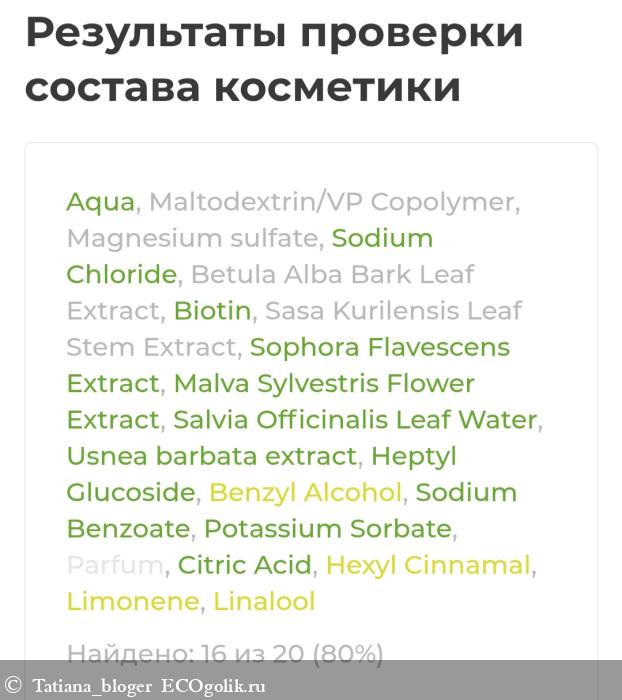Screen dimensions: 622x700
Task: Click the Hexyl Cinnamal ingredient
Action: tap(428, 565)
